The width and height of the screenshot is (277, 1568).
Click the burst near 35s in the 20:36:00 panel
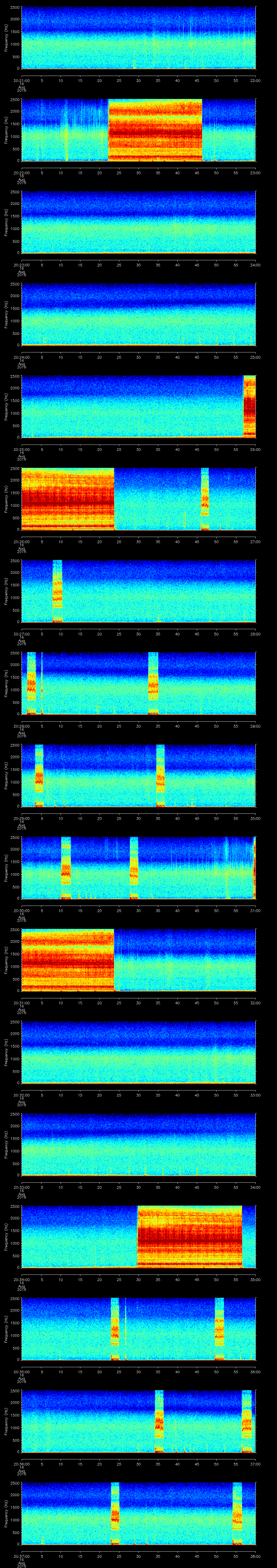159,1421
